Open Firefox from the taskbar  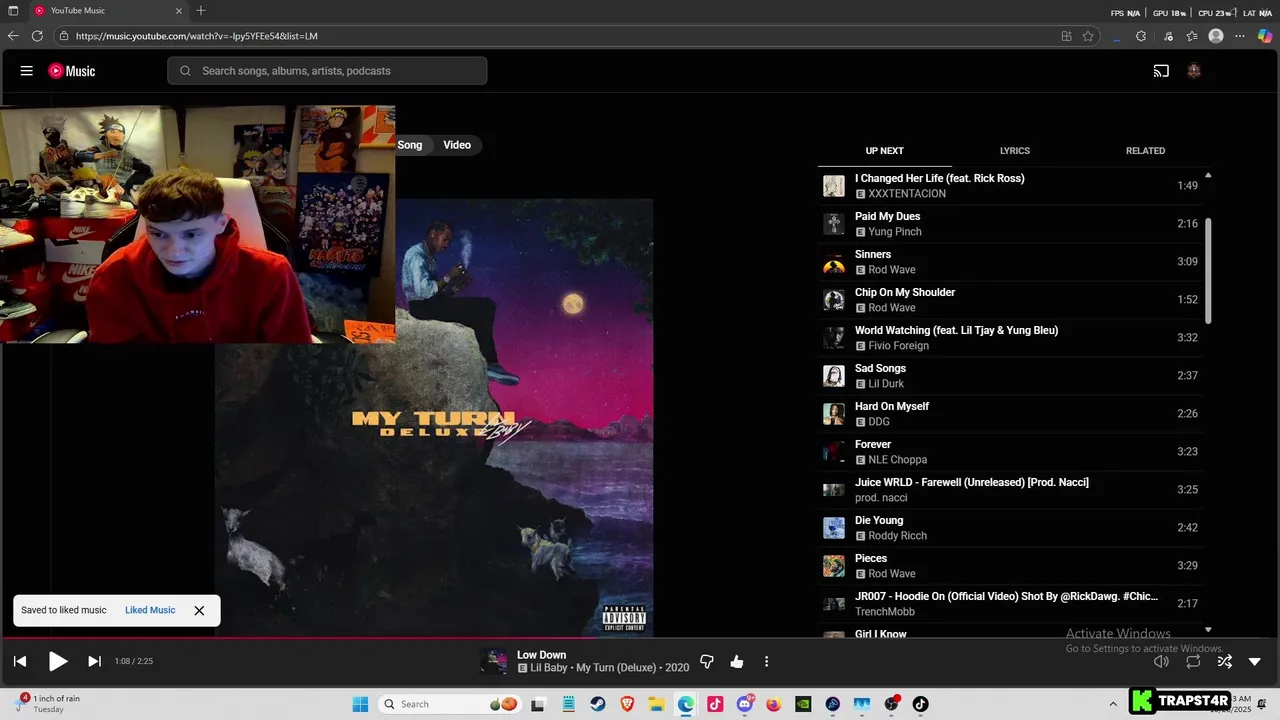pos(774,704)
